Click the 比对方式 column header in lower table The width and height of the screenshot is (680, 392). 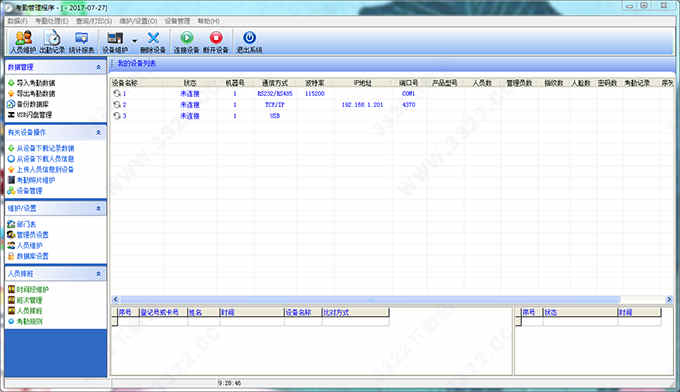355,312
